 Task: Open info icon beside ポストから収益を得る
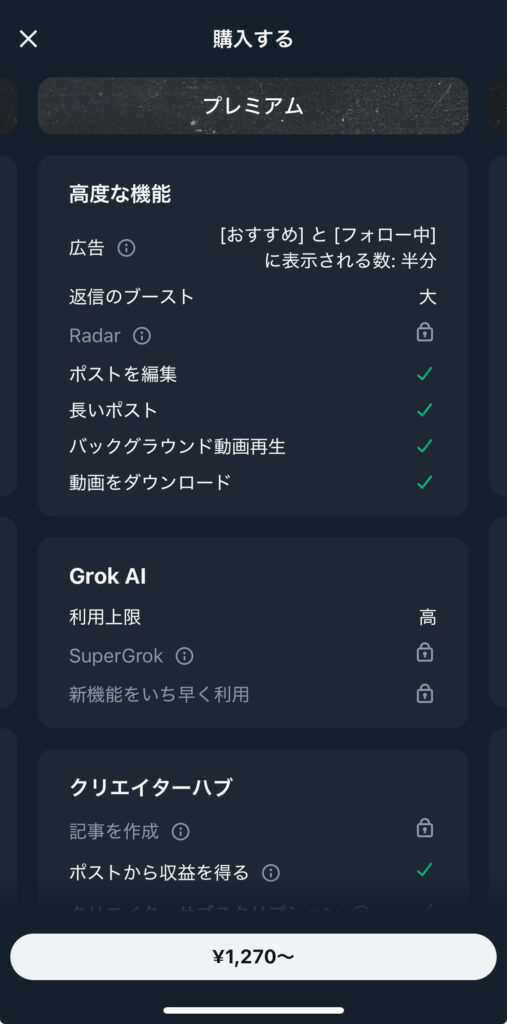tap(270, 873)
